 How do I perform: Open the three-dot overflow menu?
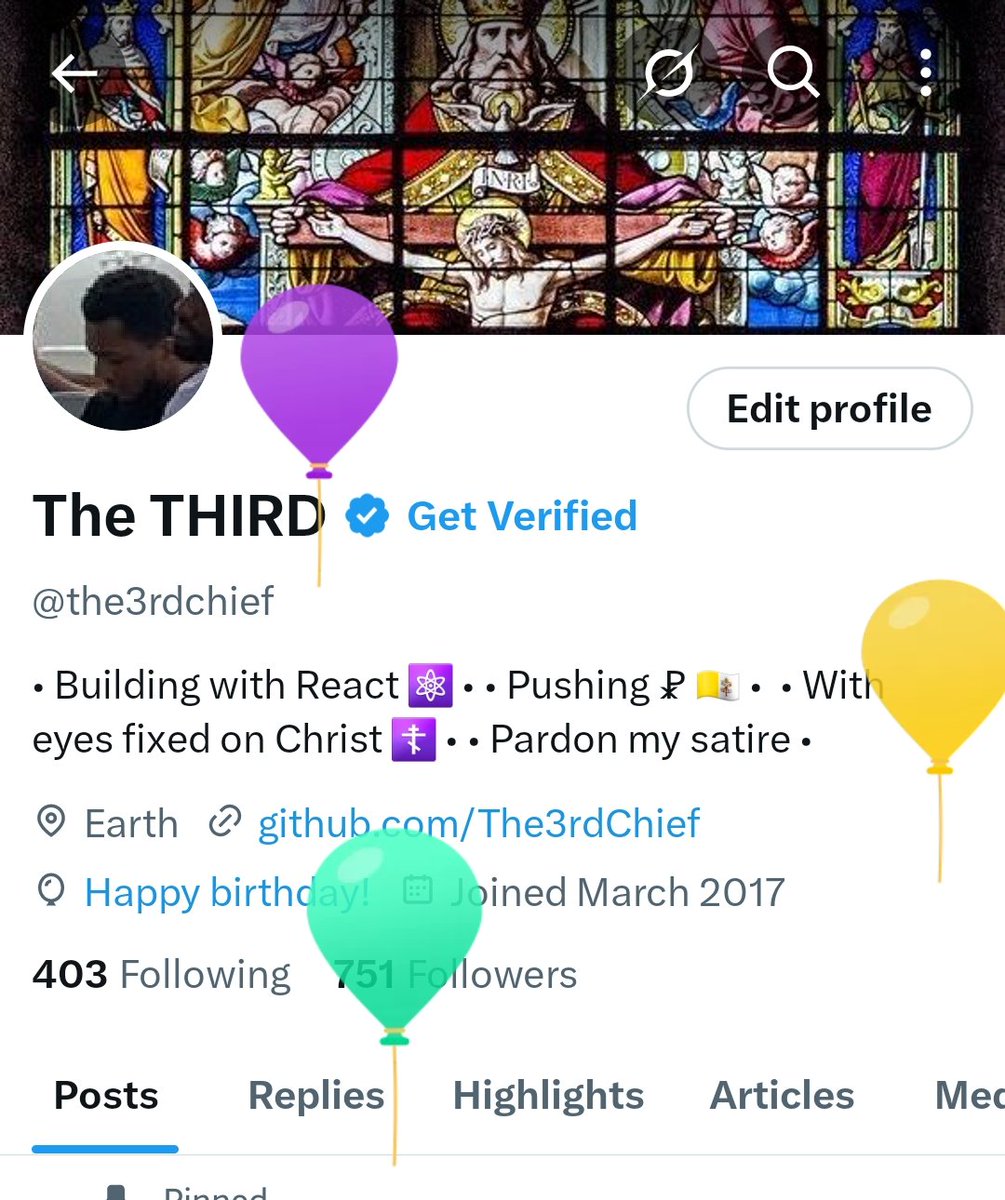tap(926, 73)
